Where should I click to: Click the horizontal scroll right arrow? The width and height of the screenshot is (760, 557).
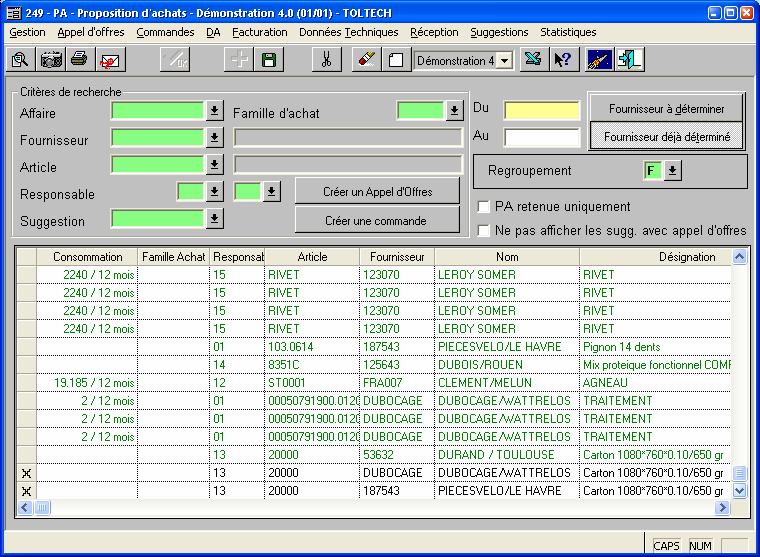[x=722, y=508]
